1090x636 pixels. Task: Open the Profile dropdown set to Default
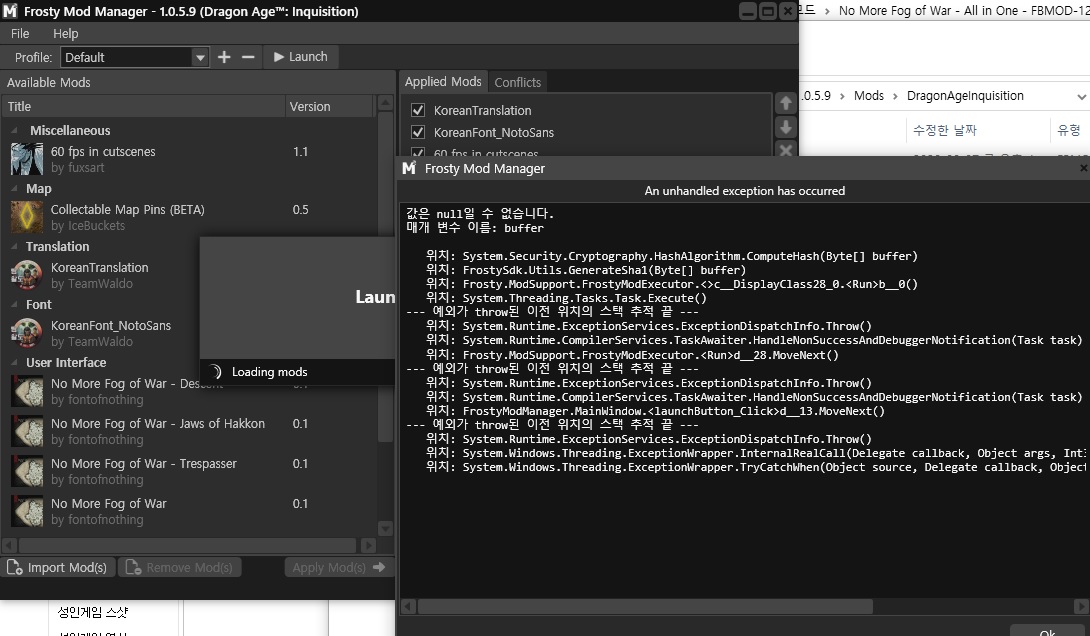[135, 57]
